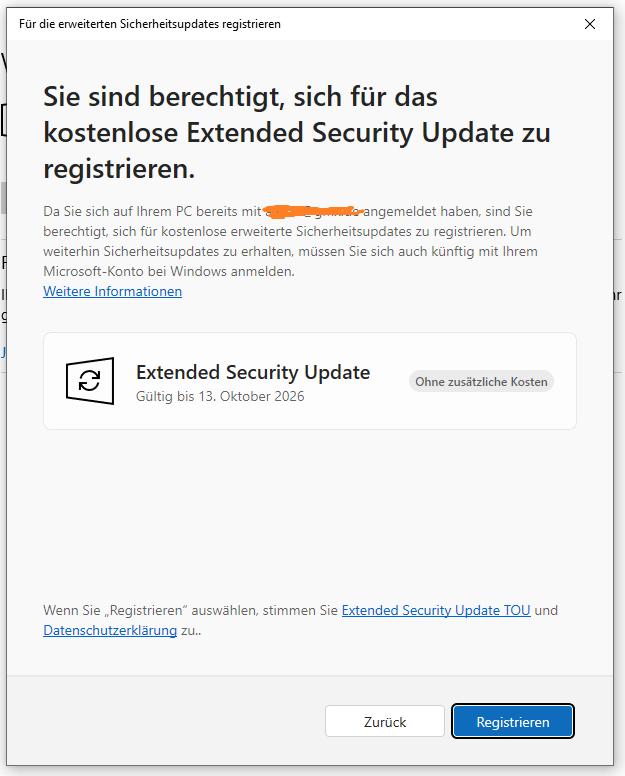Click the heading line kostenlose Extended Security Update
The image size is (625, 776).
(x=297, y=133)
